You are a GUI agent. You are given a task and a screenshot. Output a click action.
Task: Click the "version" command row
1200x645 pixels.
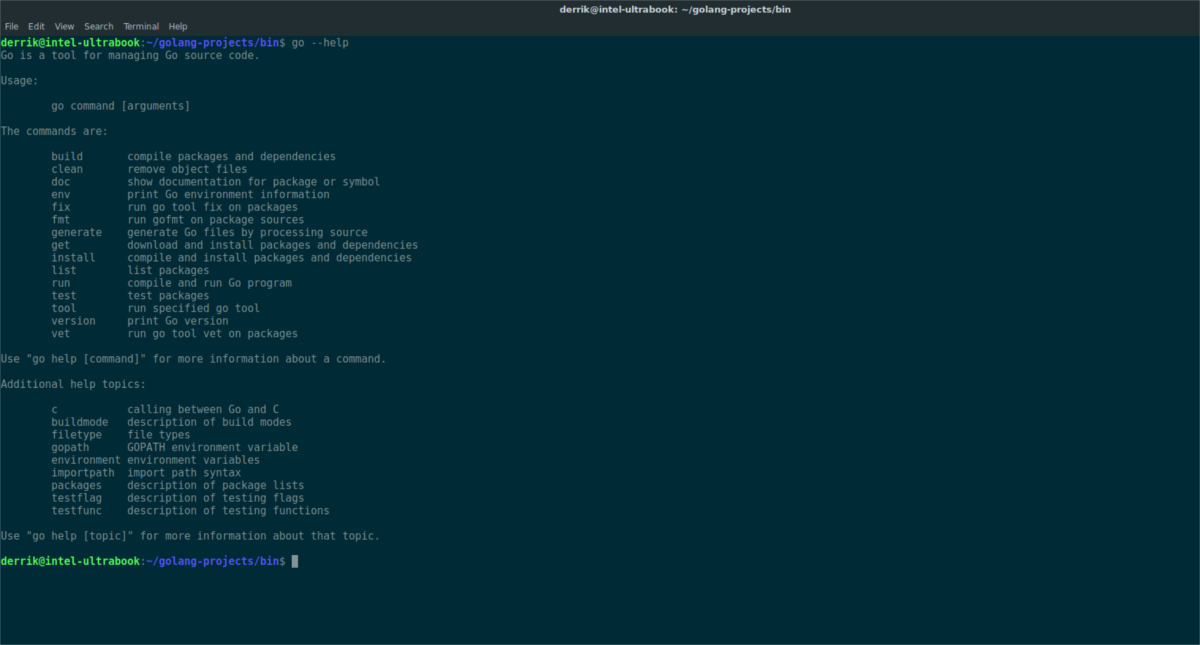(139, 321)
